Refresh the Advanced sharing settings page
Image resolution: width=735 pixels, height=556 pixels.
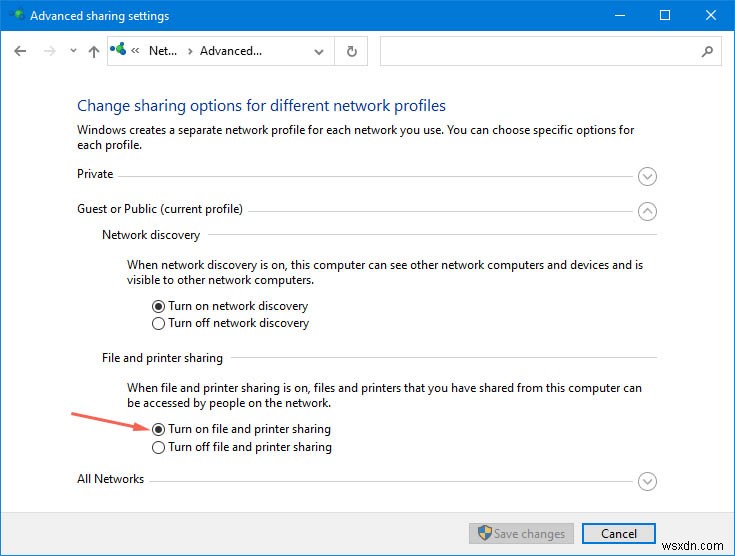[352, 51]
